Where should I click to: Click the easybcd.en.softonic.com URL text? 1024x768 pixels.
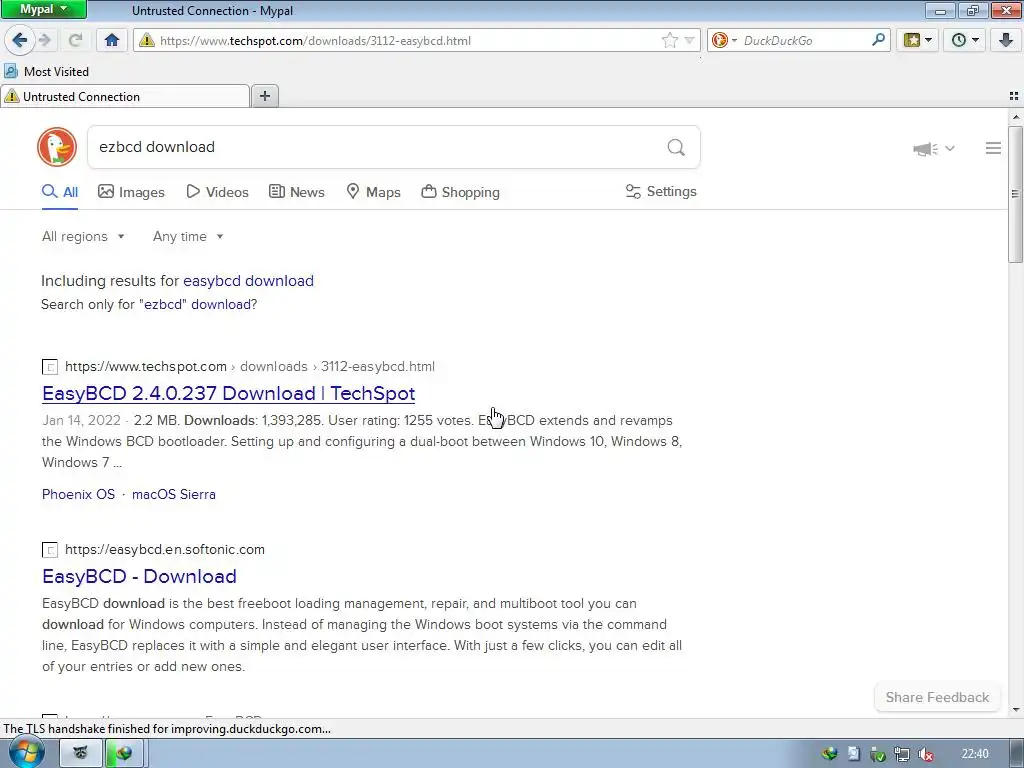click(x=165, y=549)
